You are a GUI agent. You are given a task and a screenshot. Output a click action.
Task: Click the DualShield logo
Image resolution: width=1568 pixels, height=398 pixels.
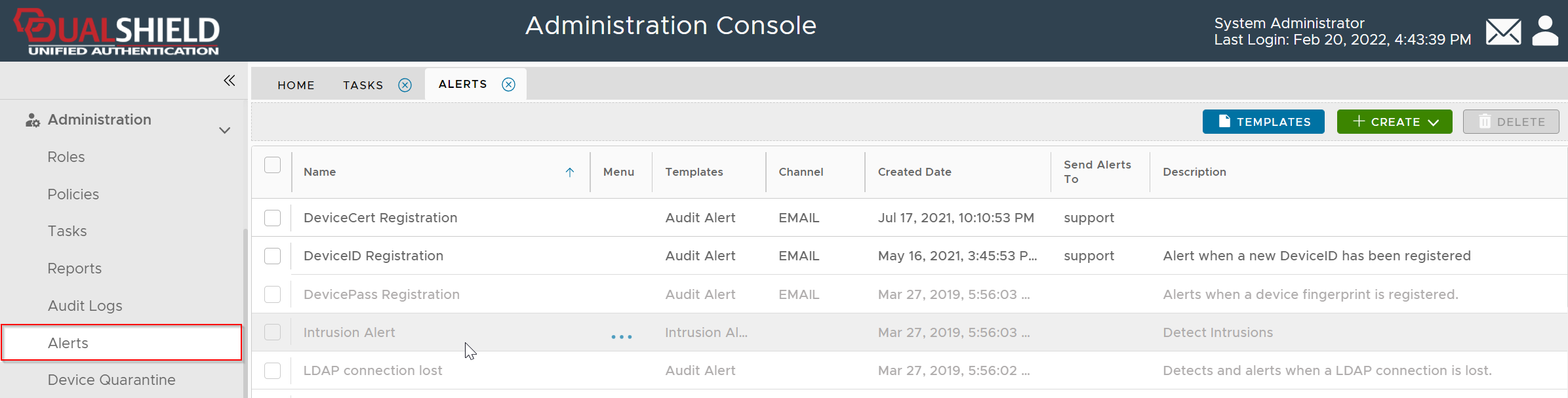pyautogui.click(x=118, y=31)
